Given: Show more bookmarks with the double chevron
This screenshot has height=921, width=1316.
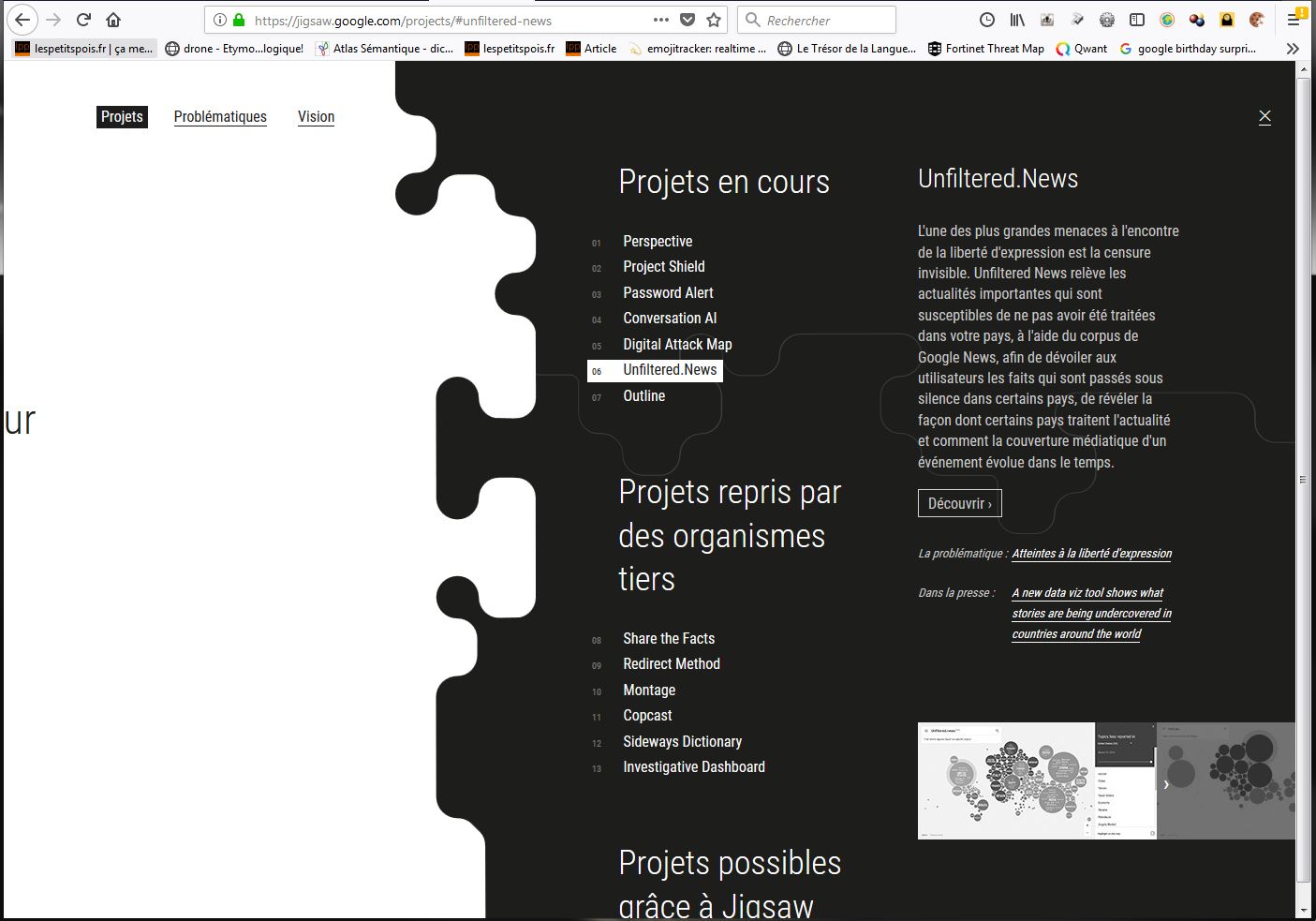Looking at the screenshot, I should coord(1293,49).
